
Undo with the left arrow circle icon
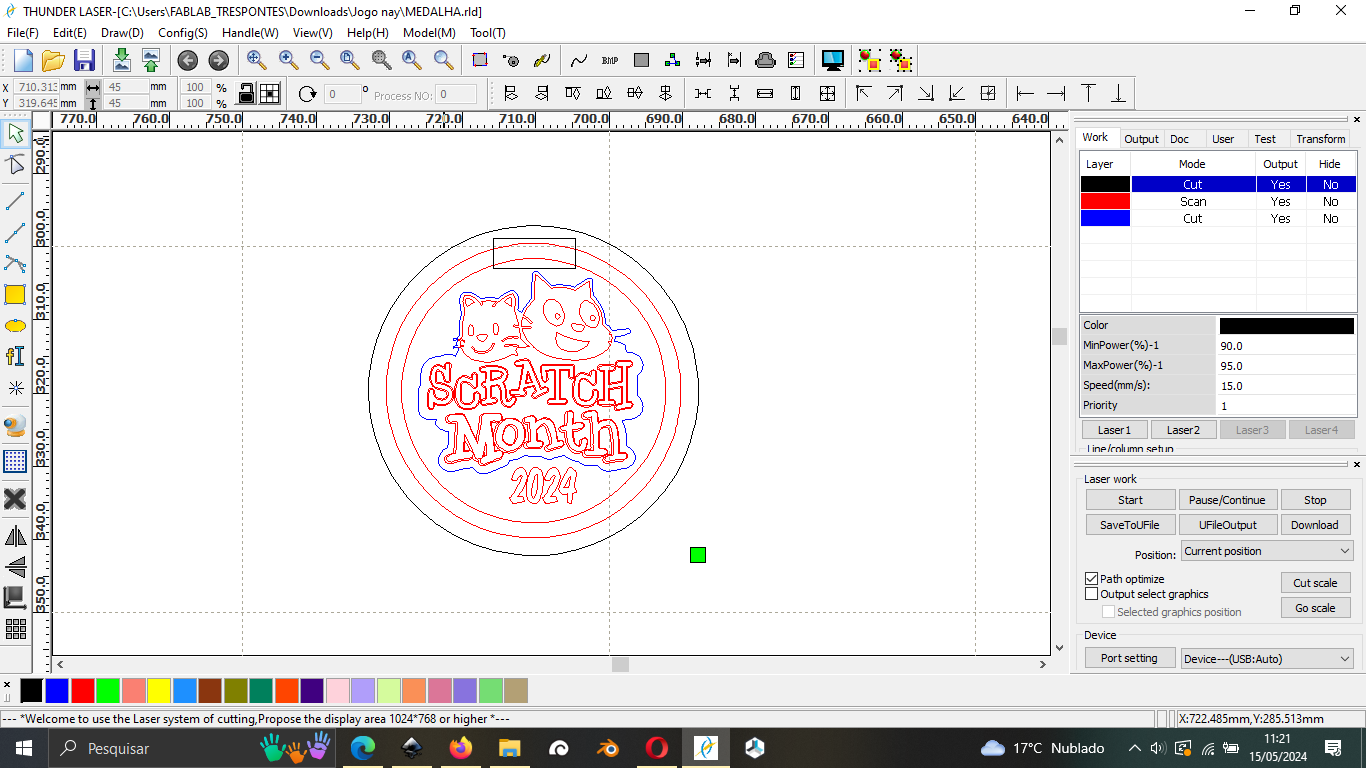(x=187, y=60)
